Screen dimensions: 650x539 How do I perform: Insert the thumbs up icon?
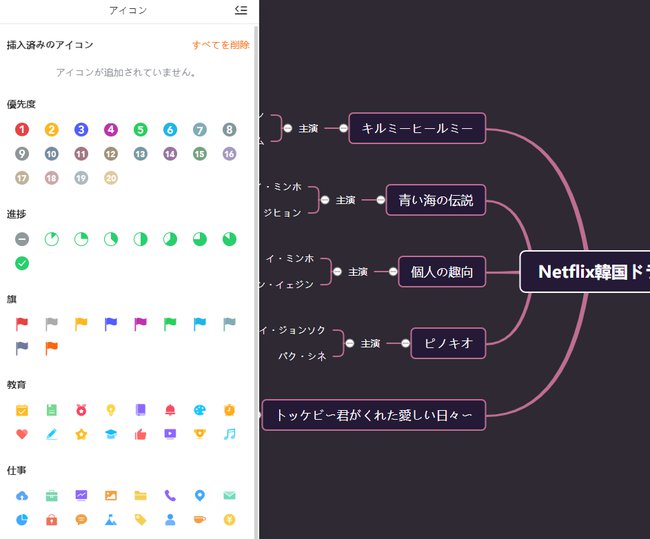click(141, 434)
